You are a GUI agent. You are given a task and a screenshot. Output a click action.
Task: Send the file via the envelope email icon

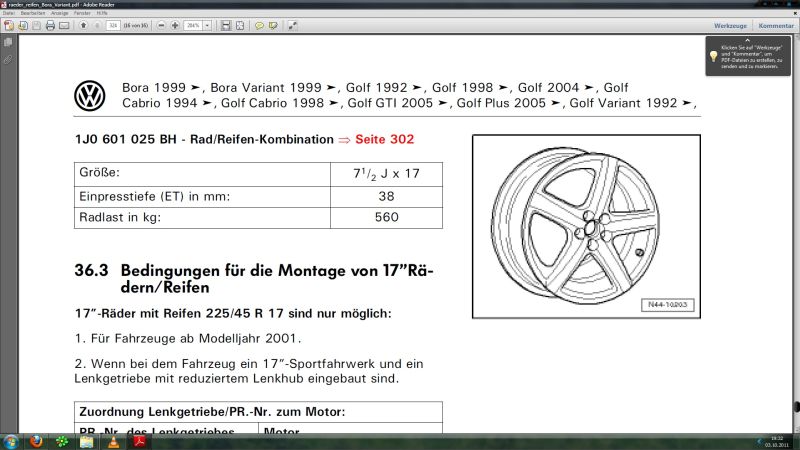(64, 25)
